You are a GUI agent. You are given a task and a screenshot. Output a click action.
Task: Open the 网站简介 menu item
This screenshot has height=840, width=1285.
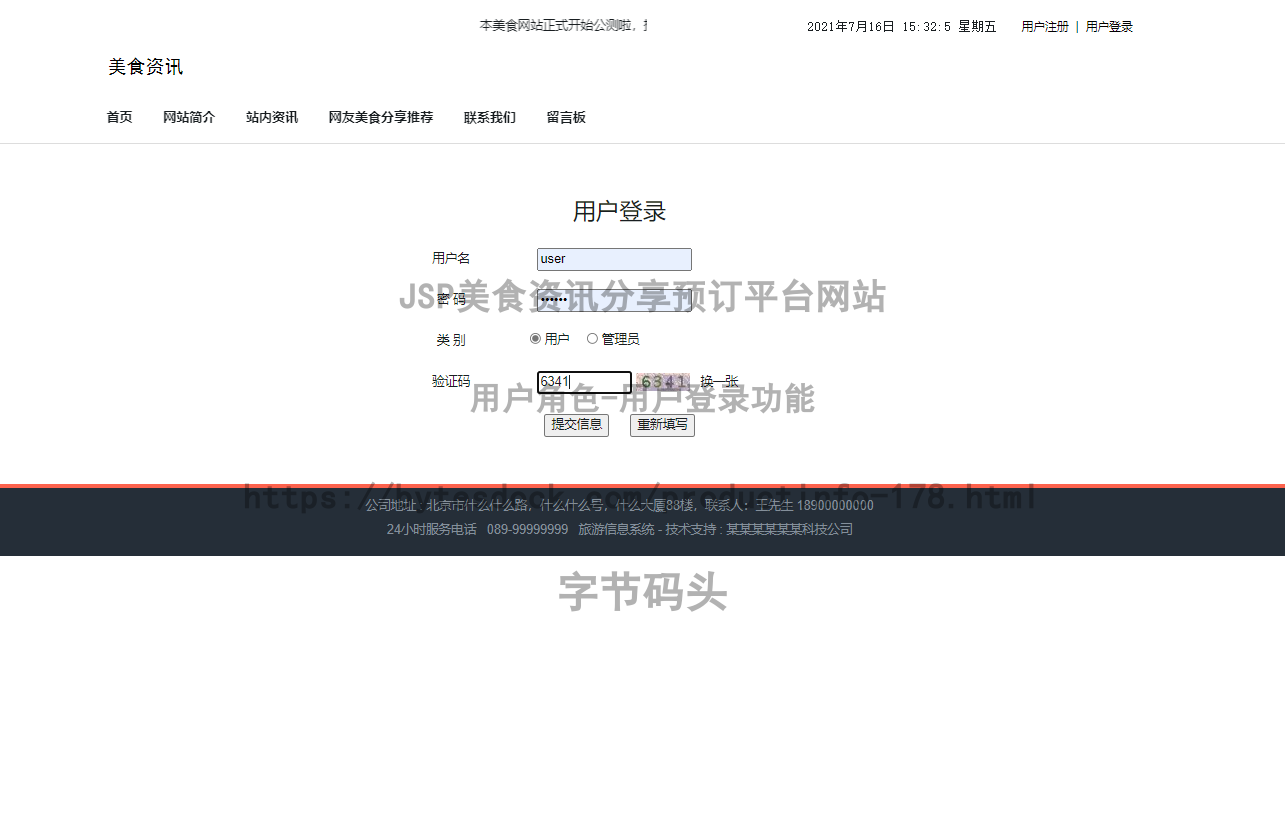click(189, 117)
